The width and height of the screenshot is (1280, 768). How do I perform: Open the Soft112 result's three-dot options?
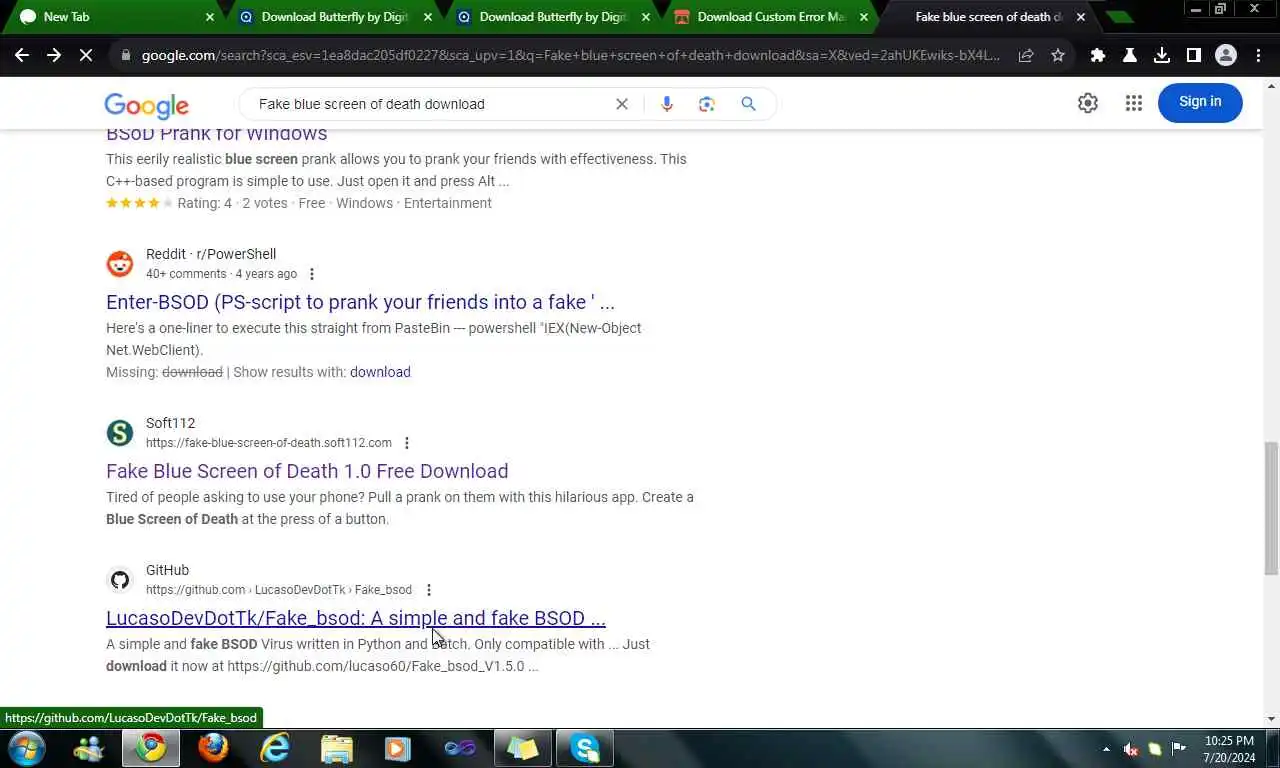[407, 443]
